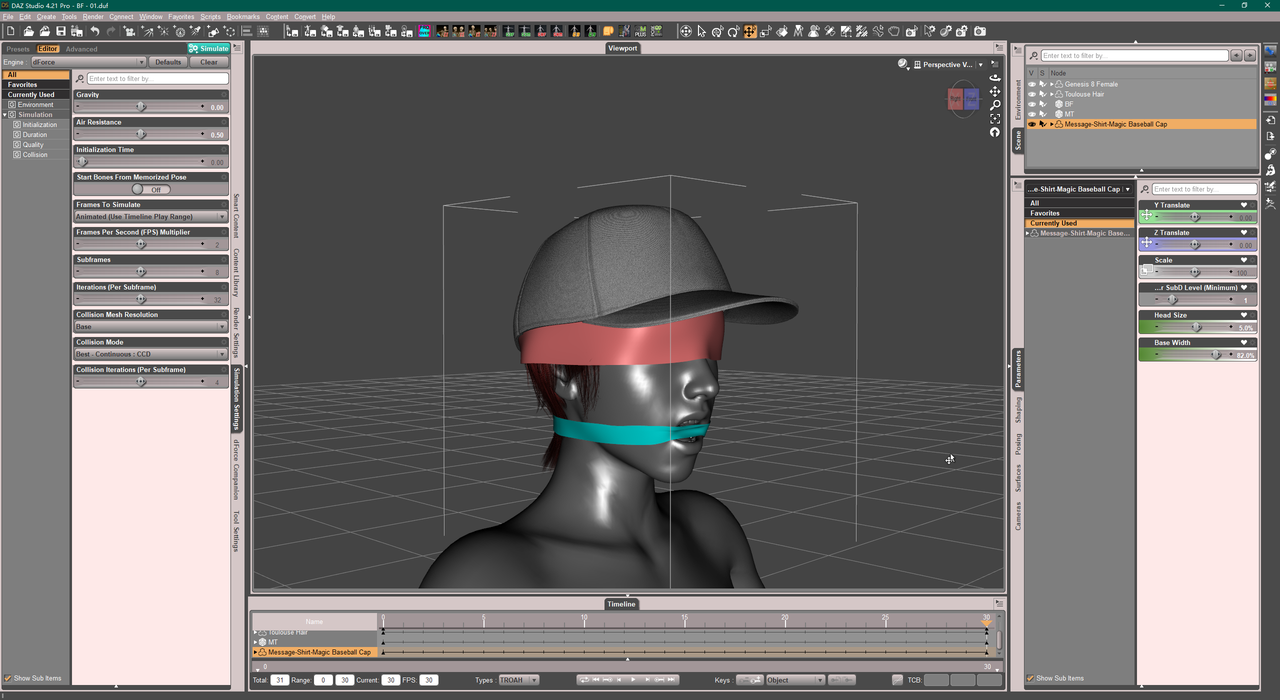Expand the Genesis 8 Female node

[x=1051, y=84]
